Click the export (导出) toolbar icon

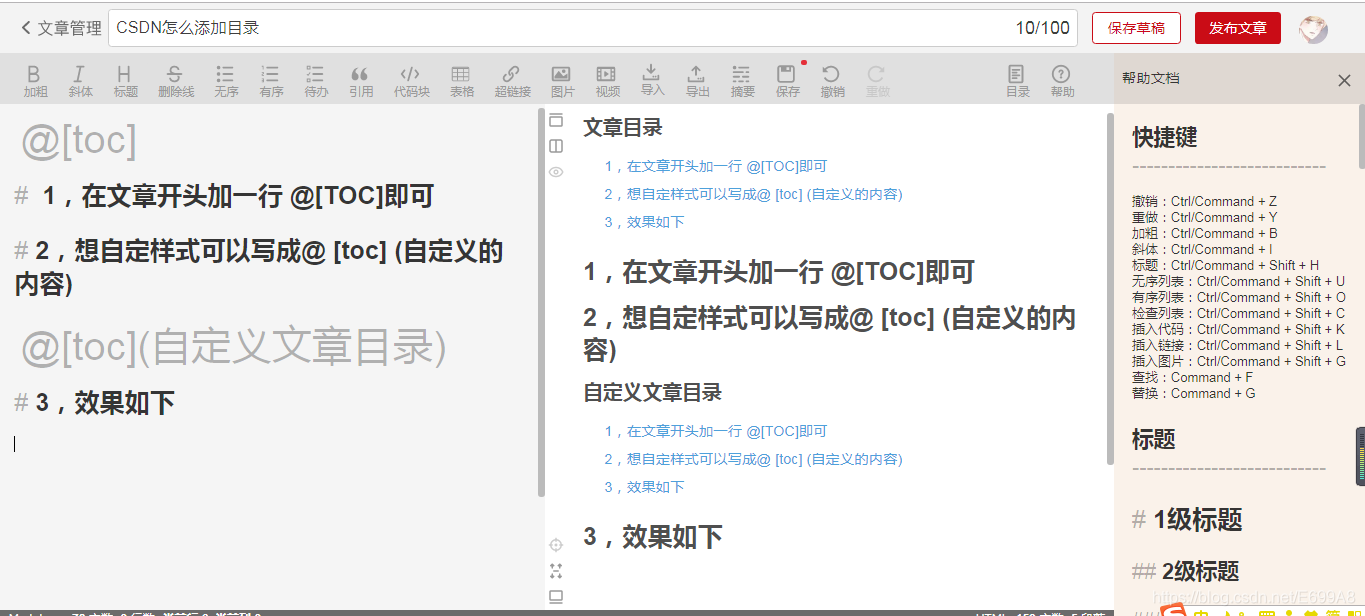697,81
